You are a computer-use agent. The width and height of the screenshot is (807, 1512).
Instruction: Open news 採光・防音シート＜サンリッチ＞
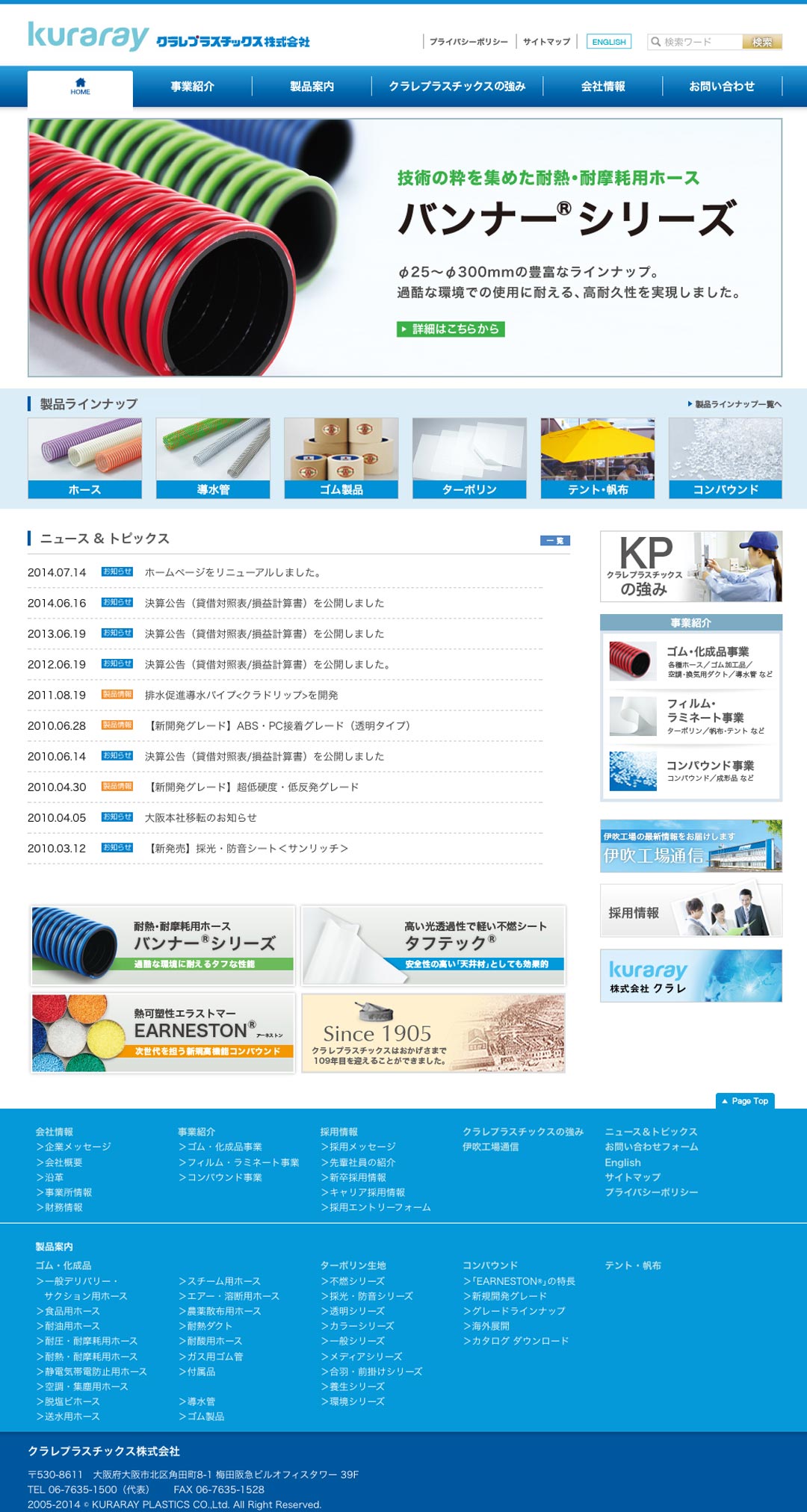[x=249, y=848]
